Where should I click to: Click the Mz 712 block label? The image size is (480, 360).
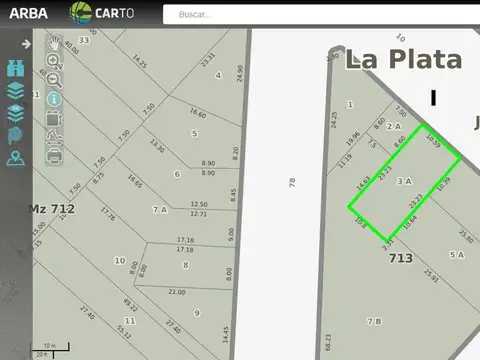pyautogui.click(x=52, y=209)
